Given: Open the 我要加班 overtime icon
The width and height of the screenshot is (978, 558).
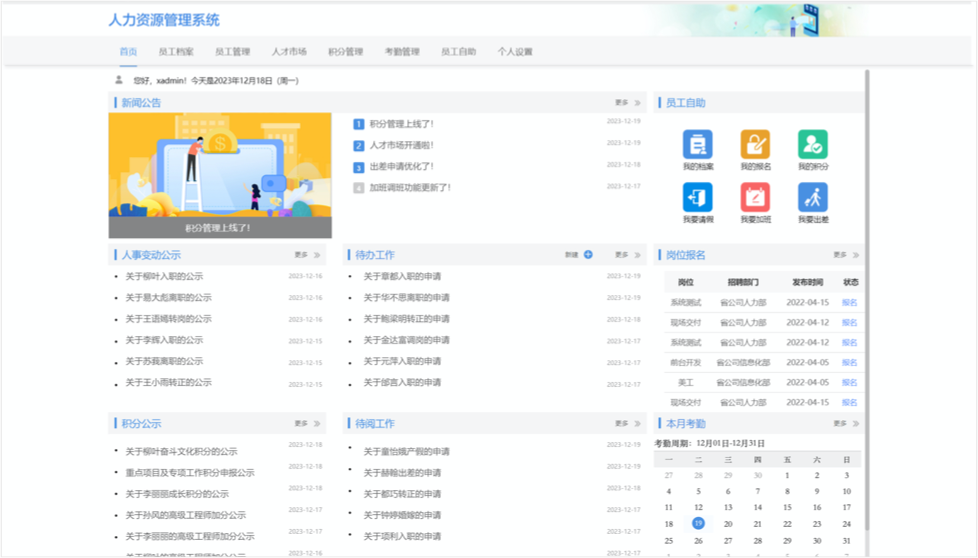Looking at the screenshot, I should 755,197.
